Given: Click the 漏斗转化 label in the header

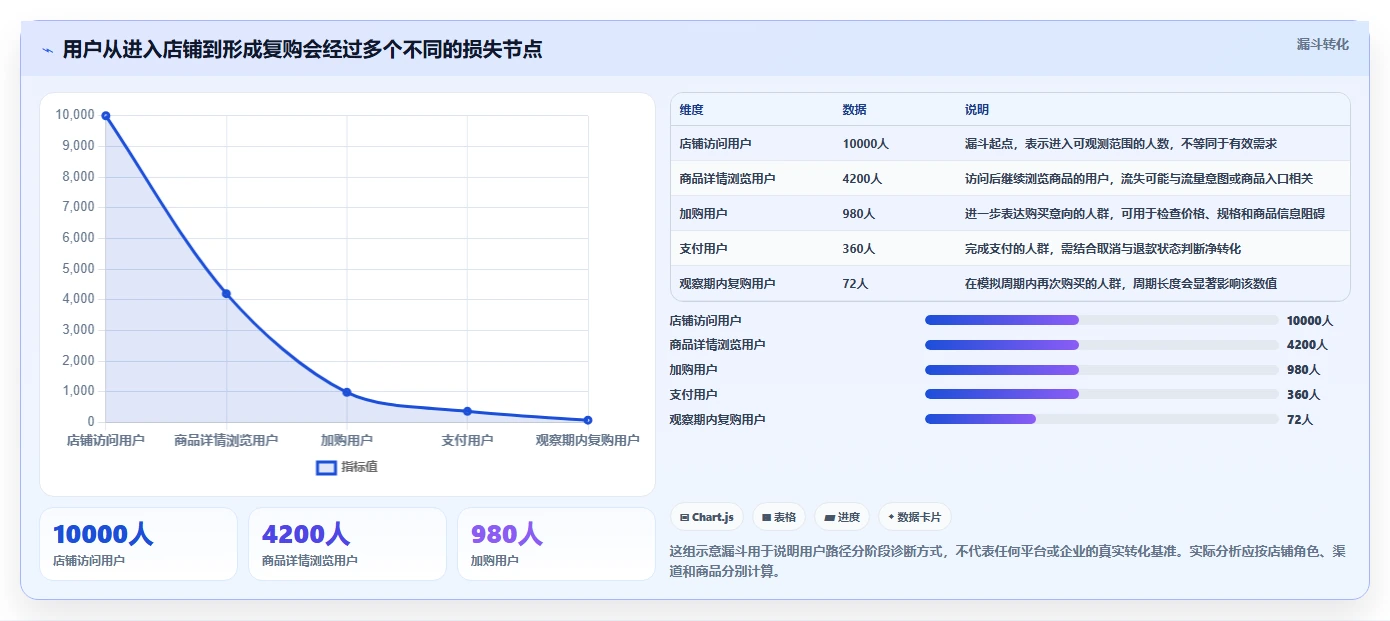Looking at the screenshot, I should (1322, 44).
